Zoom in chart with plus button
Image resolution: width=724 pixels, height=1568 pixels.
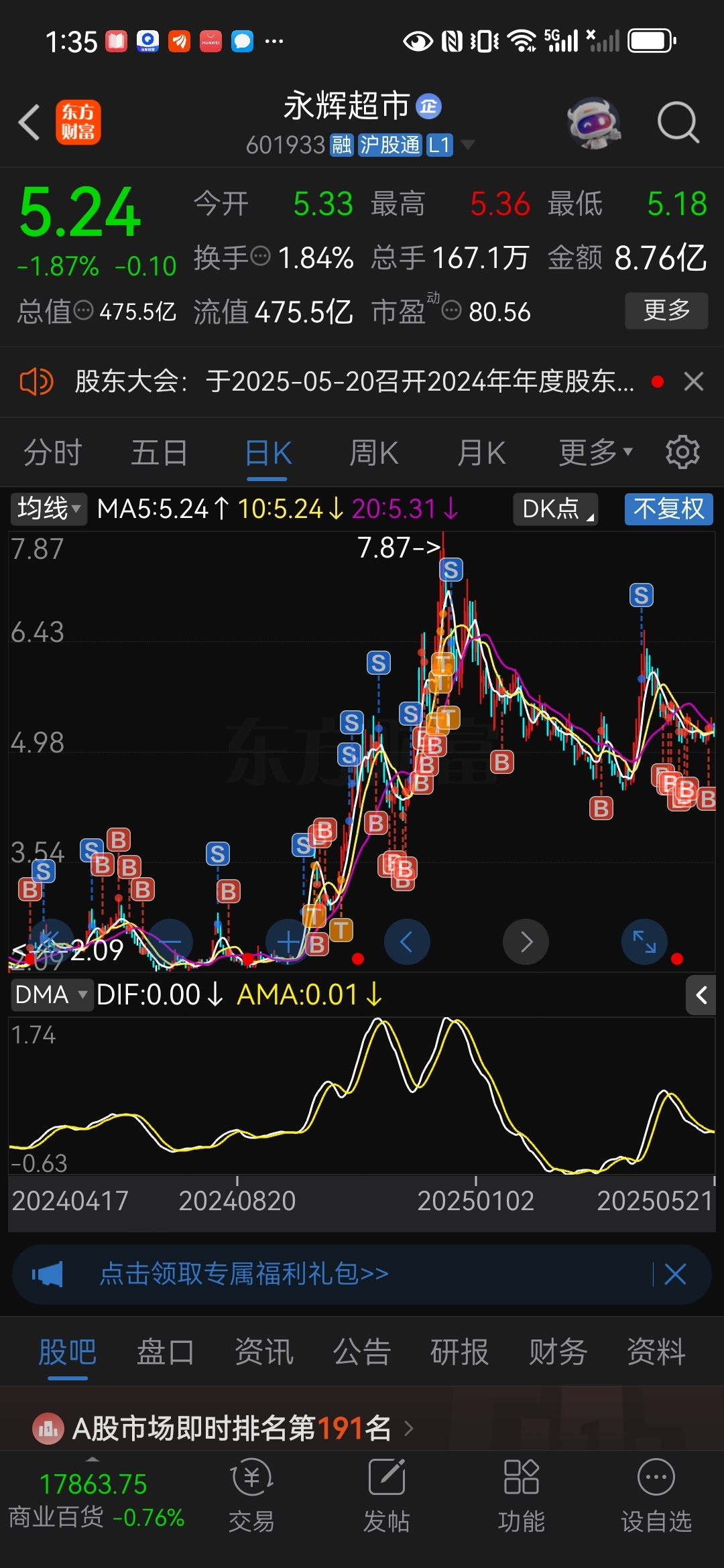[289, 942]
